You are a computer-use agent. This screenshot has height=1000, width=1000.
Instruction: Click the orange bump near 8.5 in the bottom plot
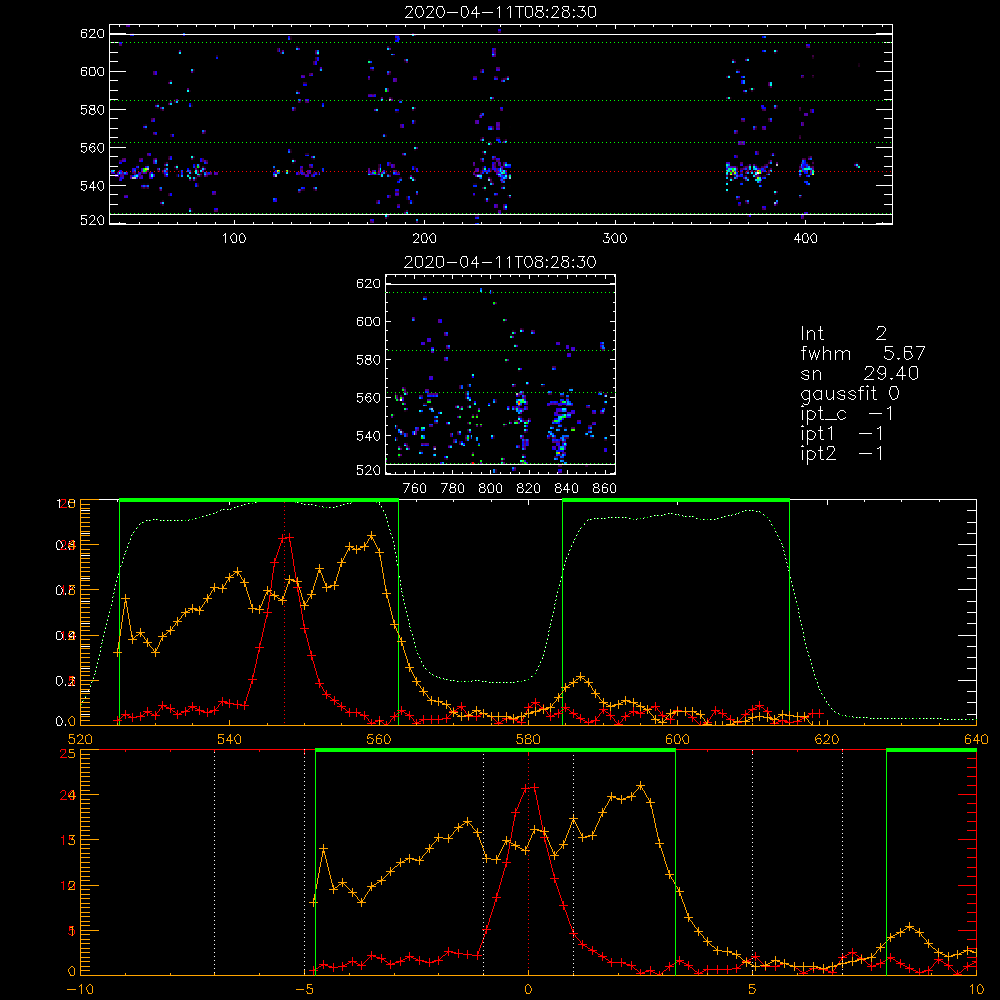click(910, 927)
